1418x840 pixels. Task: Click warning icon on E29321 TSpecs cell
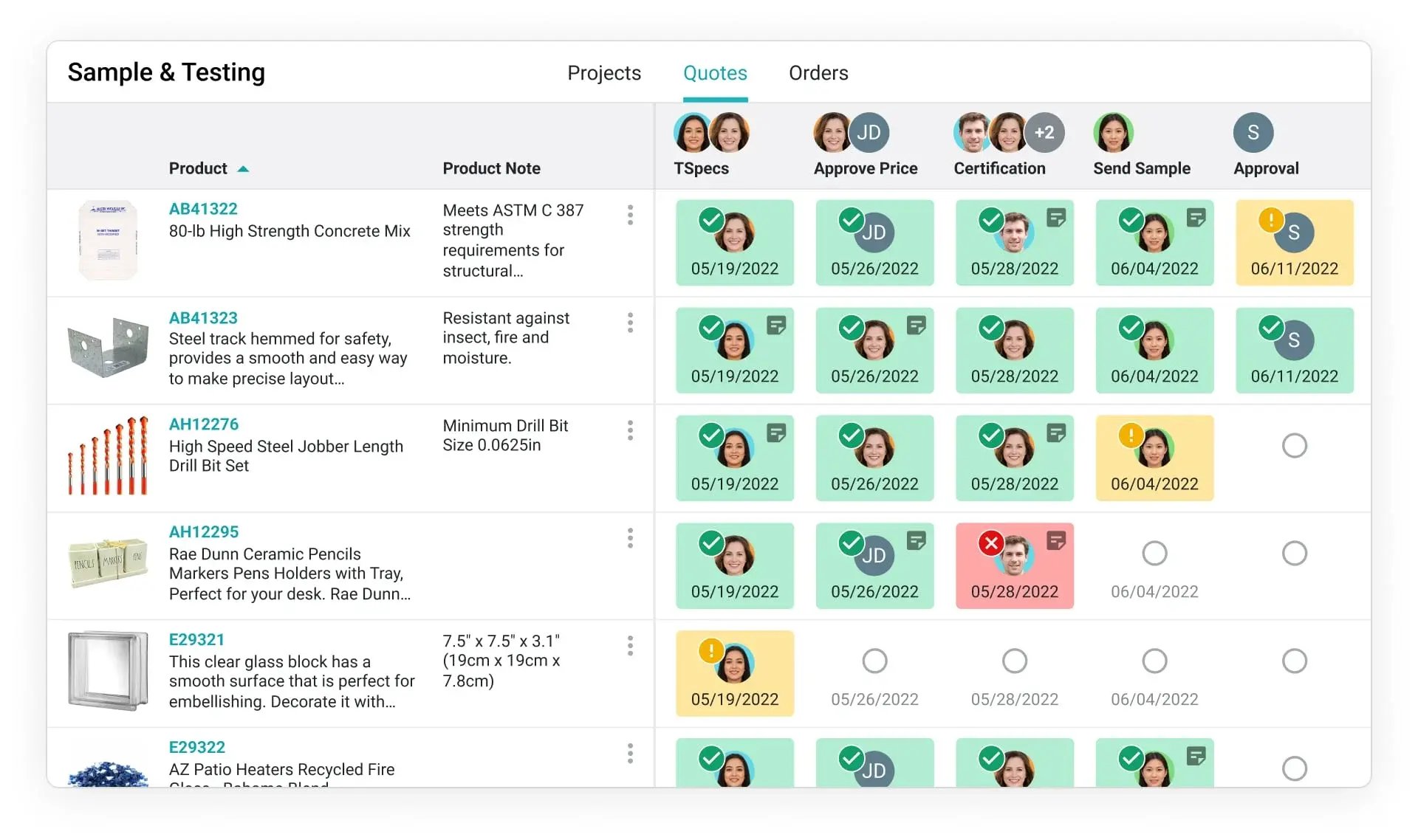[710, 650]
